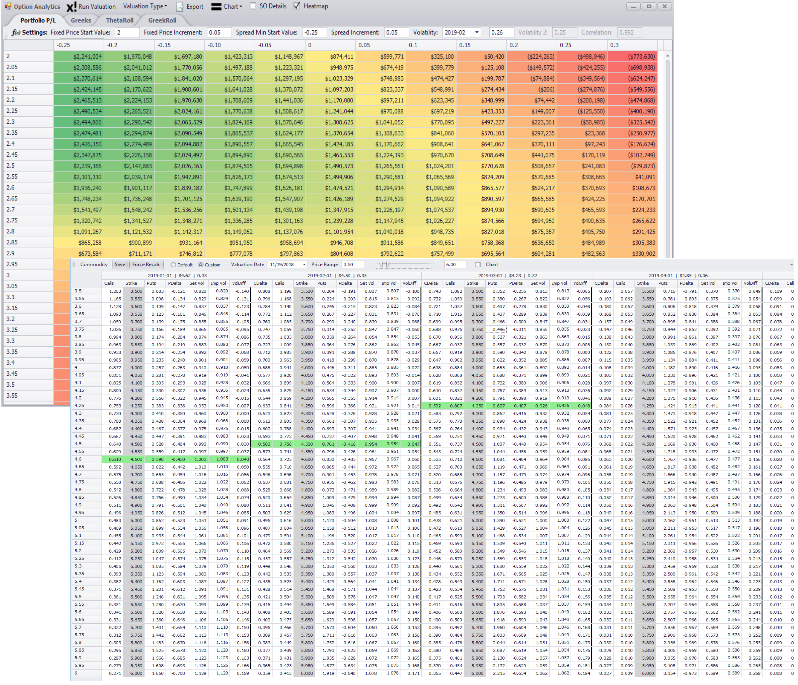Click the f(x) Settings icon

coord(16,32)
